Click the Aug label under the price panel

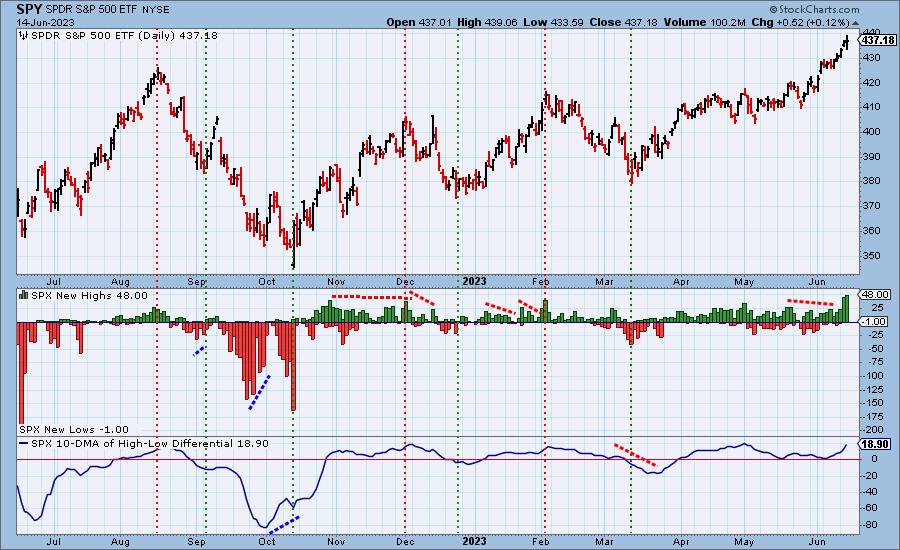coord(121,282)
